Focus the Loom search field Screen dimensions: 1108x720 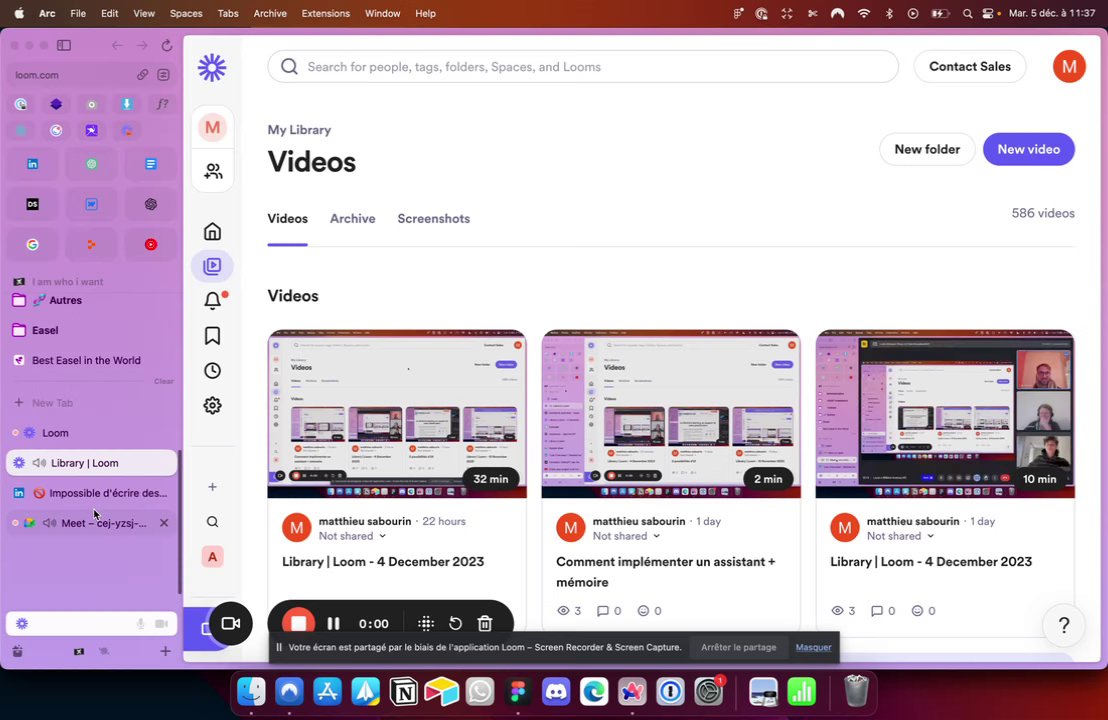point(583,66)
